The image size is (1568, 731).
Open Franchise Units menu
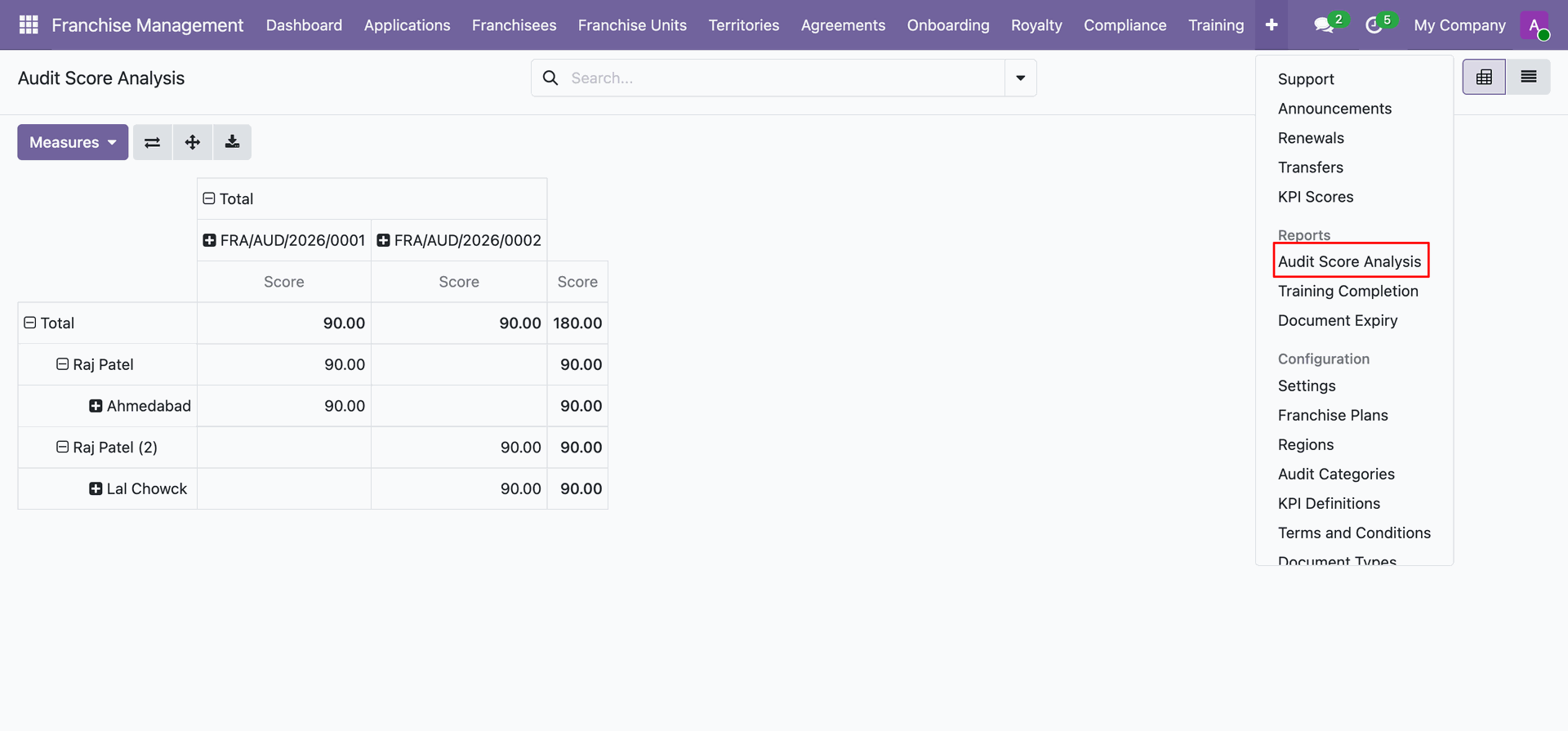click(632, 25)
